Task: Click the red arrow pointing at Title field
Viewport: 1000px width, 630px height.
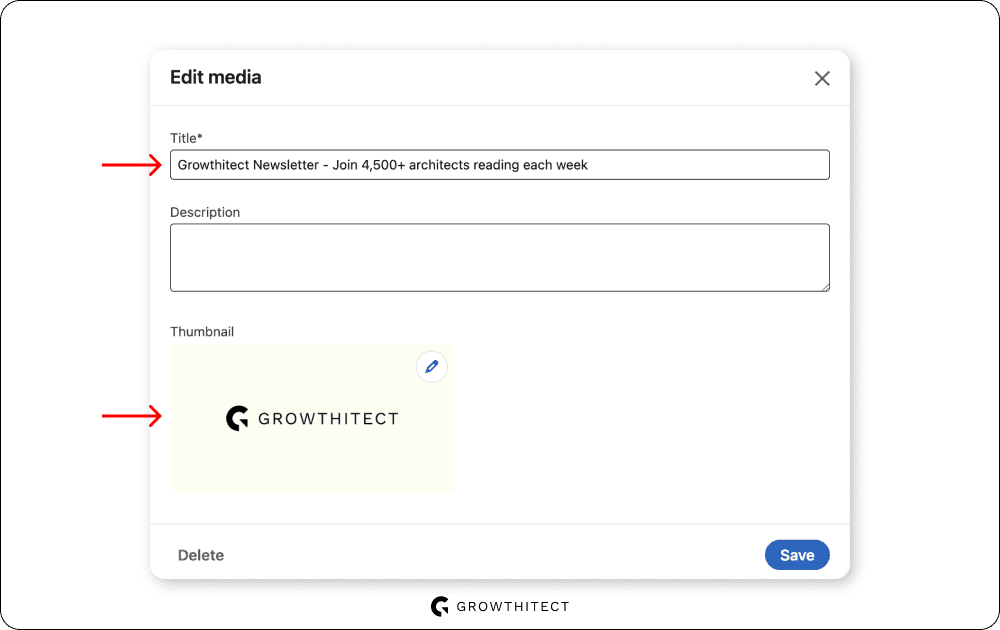Action: pos(132,165)
